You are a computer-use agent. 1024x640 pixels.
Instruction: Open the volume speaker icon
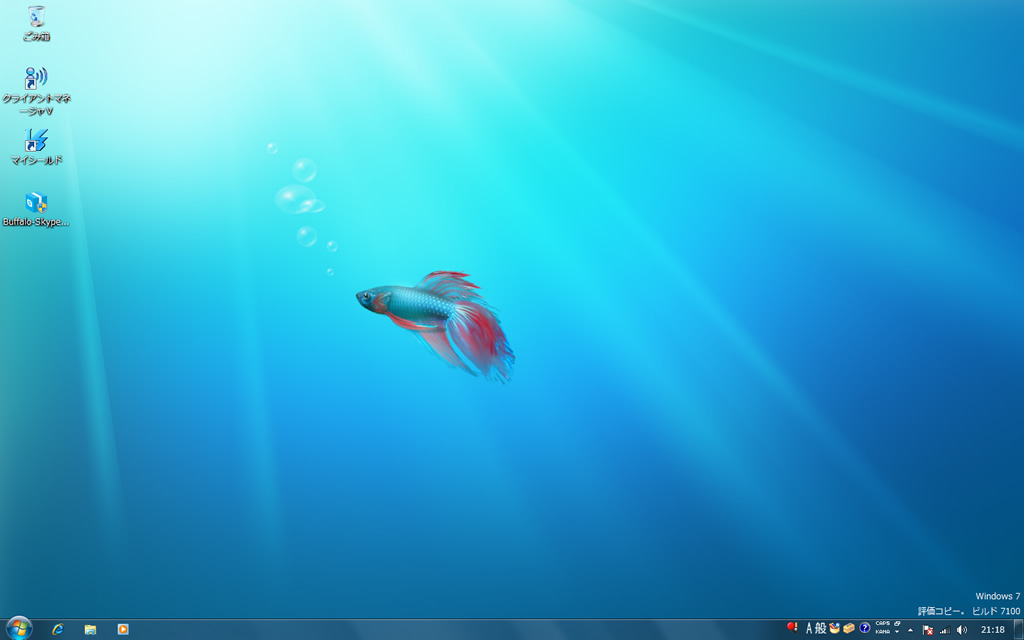tap(961, 630)
